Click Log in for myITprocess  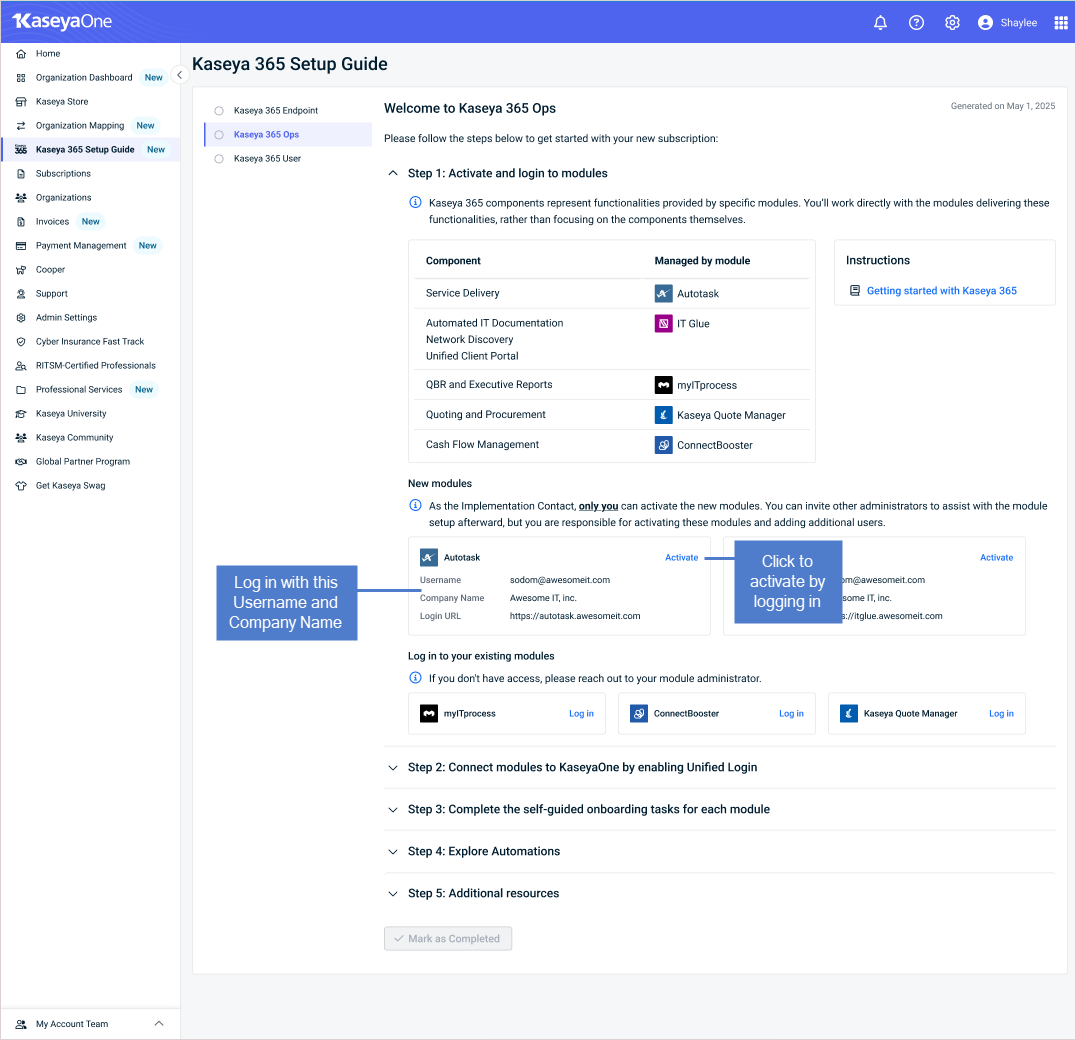point(581,713)
